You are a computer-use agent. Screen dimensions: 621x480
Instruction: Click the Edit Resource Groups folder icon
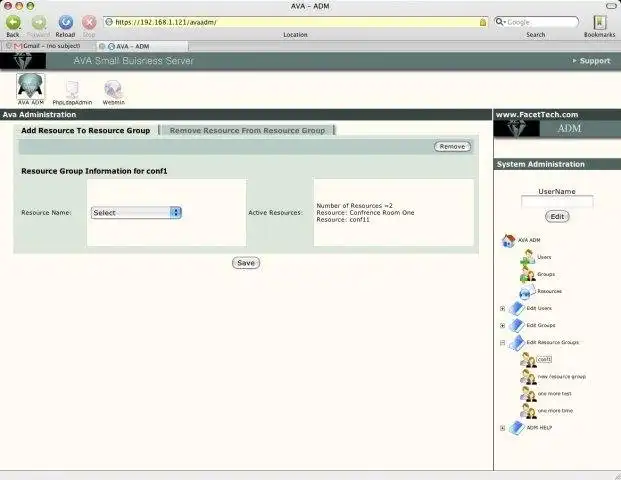point(516,343)
